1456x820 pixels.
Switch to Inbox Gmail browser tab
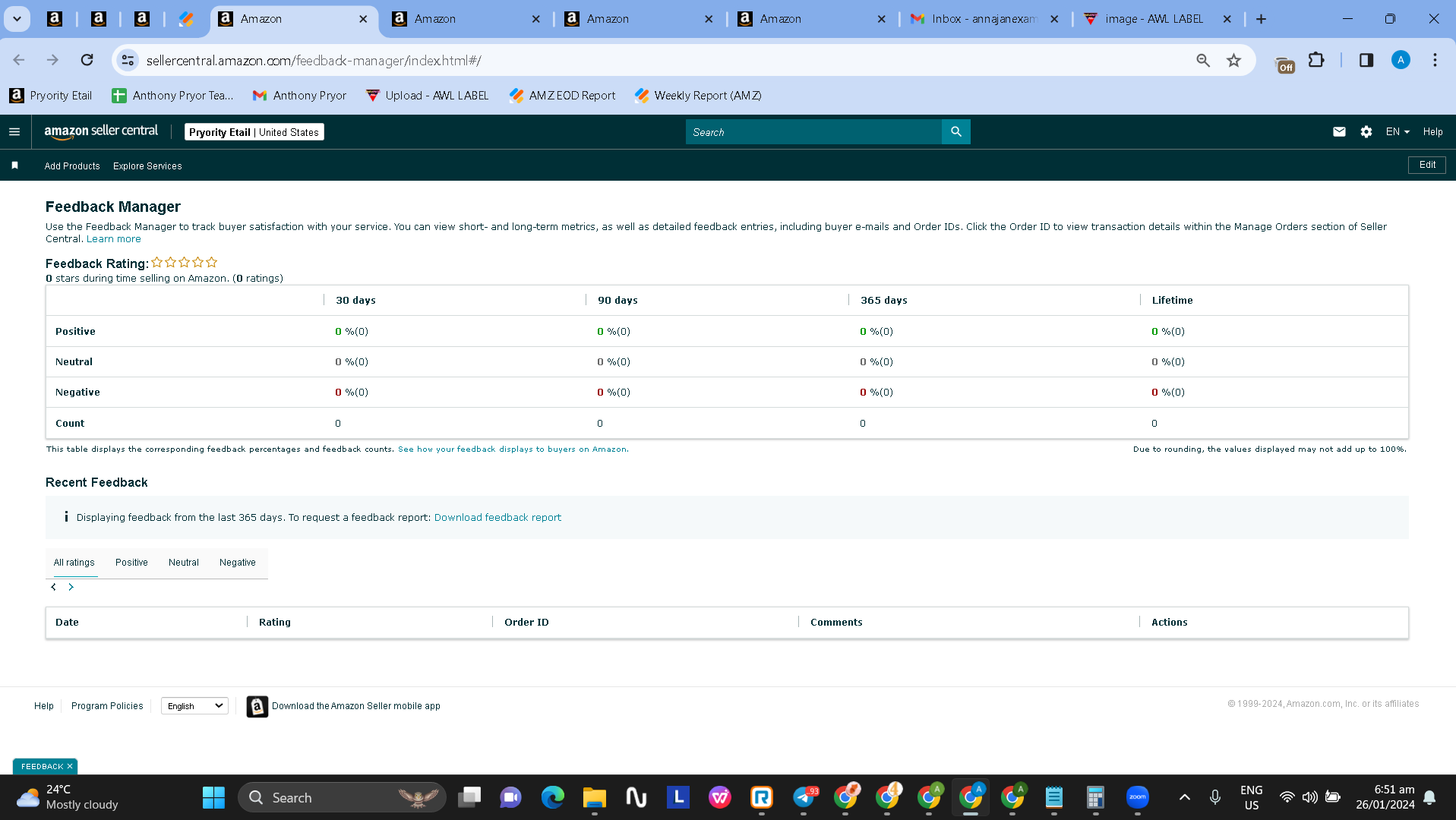click(x=984, y=19)
